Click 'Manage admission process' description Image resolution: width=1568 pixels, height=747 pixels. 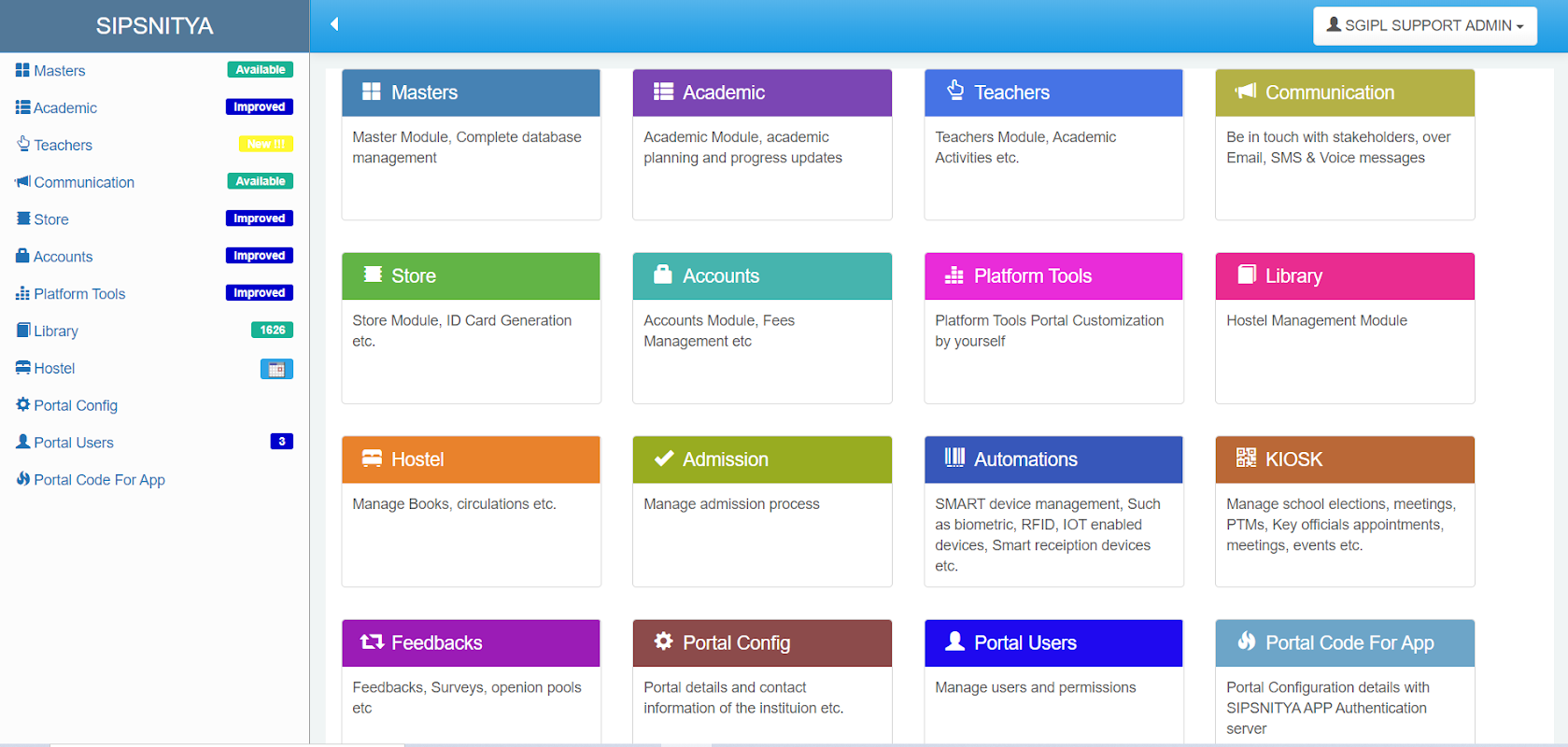tap(731, 504)
